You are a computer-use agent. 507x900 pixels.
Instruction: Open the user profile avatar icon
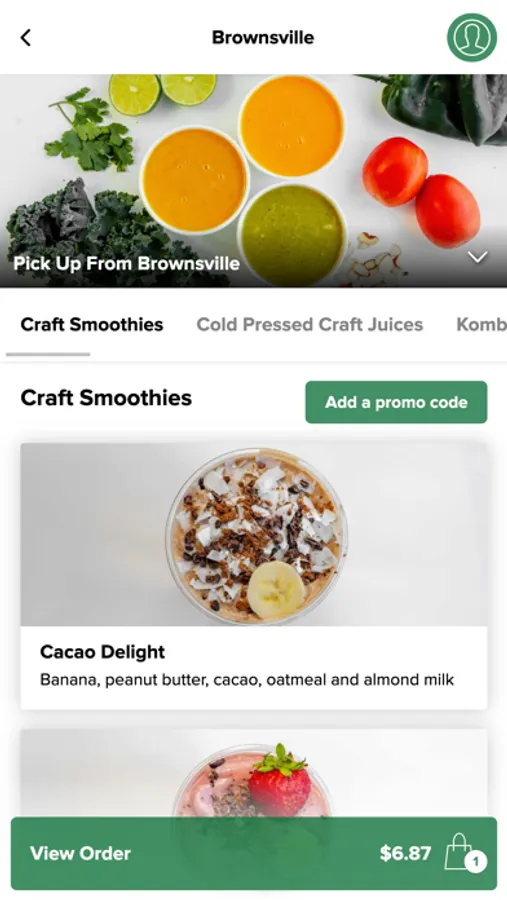click(x=471, y=37)
